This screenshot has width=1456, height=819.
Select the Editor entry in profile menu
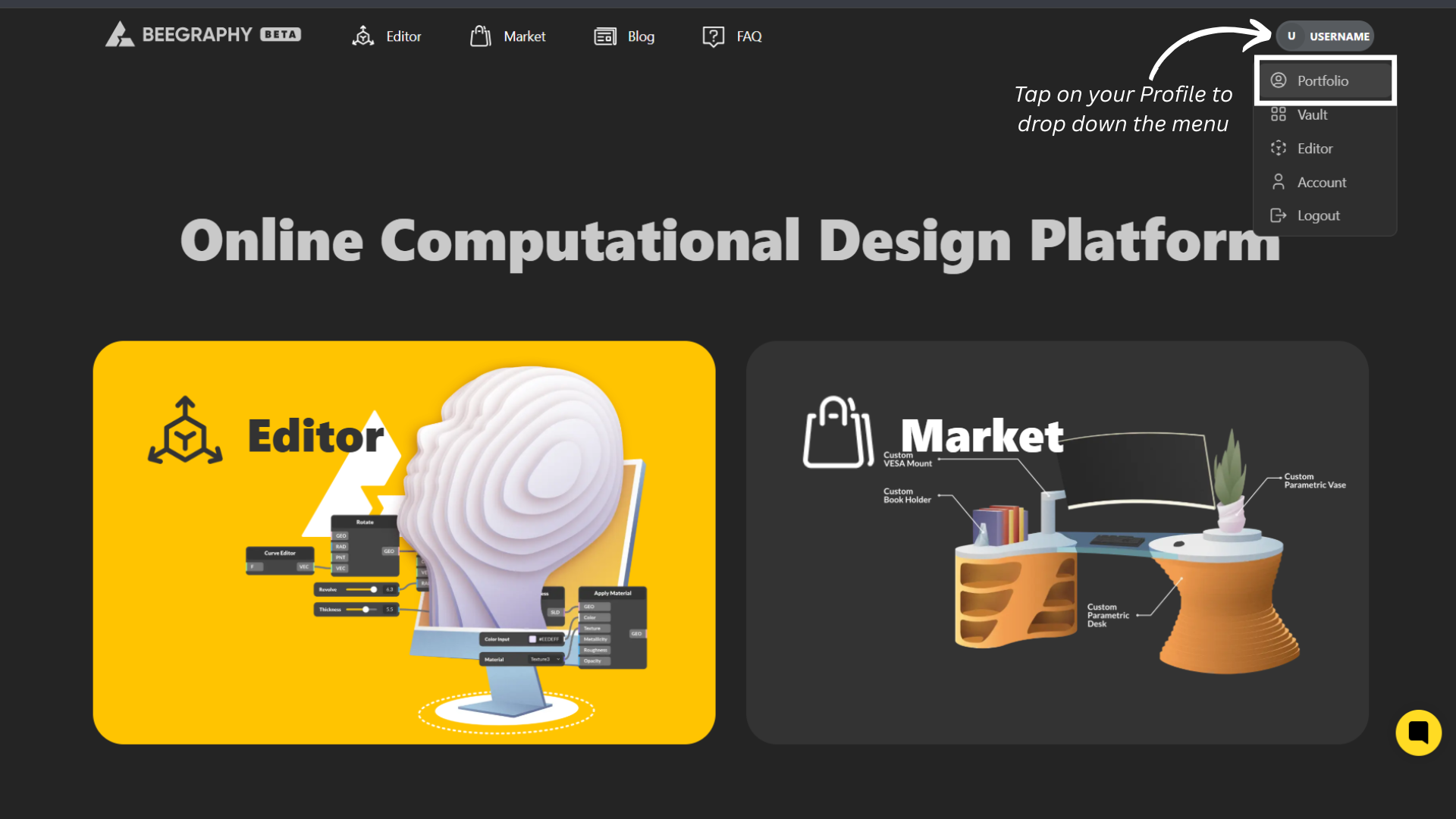[1315, 149]
